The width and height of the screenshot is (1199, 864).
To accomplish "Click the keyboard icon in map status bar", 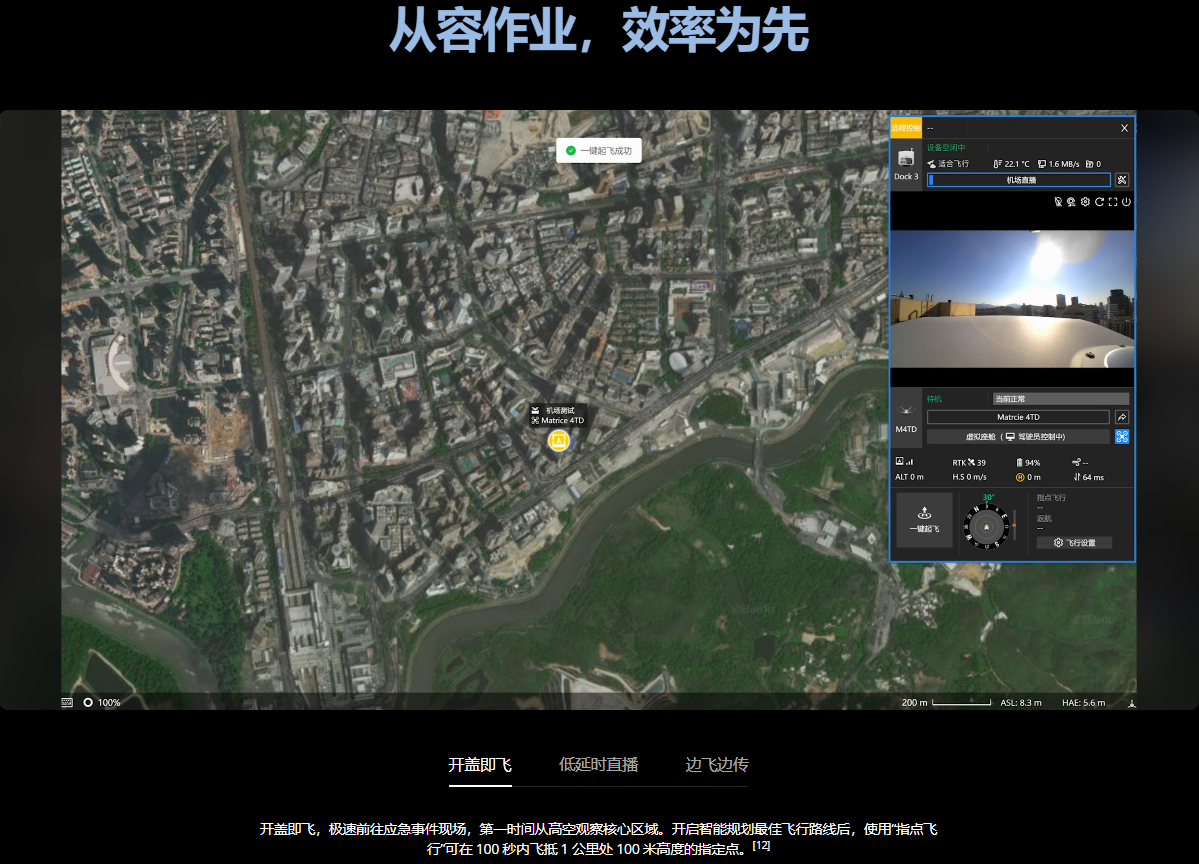I will coord(67,702).
